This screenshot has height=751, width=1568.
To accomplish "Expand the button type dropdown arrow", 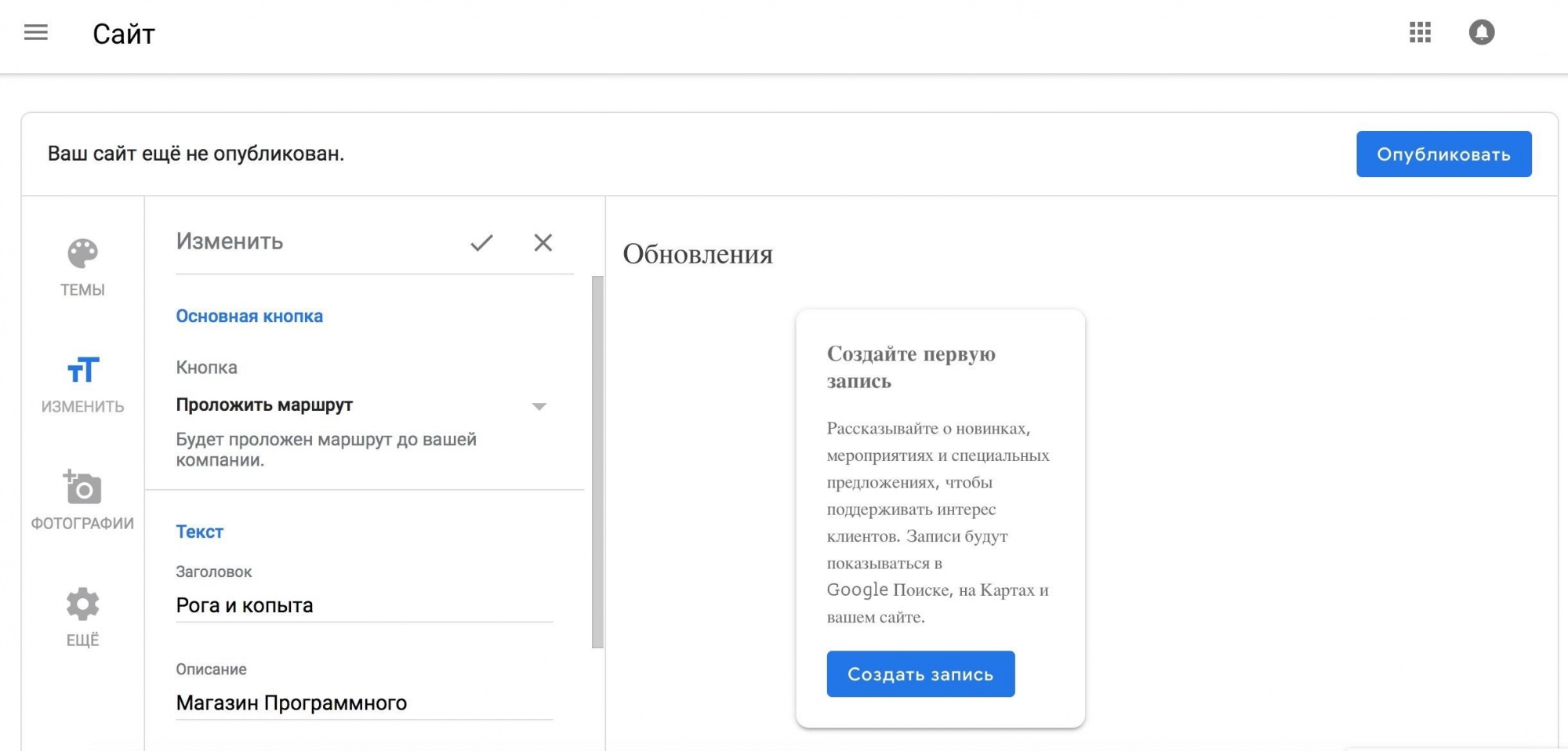I will 539,406.
